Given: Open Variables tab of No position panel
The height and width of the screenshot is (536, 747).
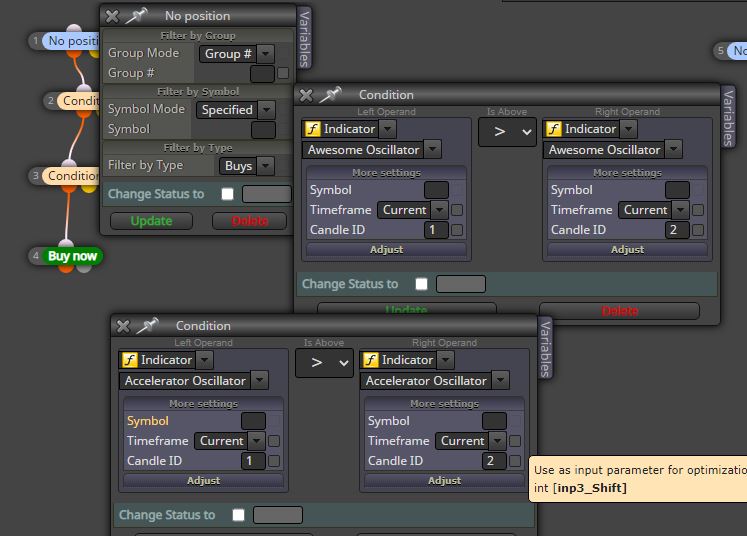Looking at the screenshot, I should point(304,39).
